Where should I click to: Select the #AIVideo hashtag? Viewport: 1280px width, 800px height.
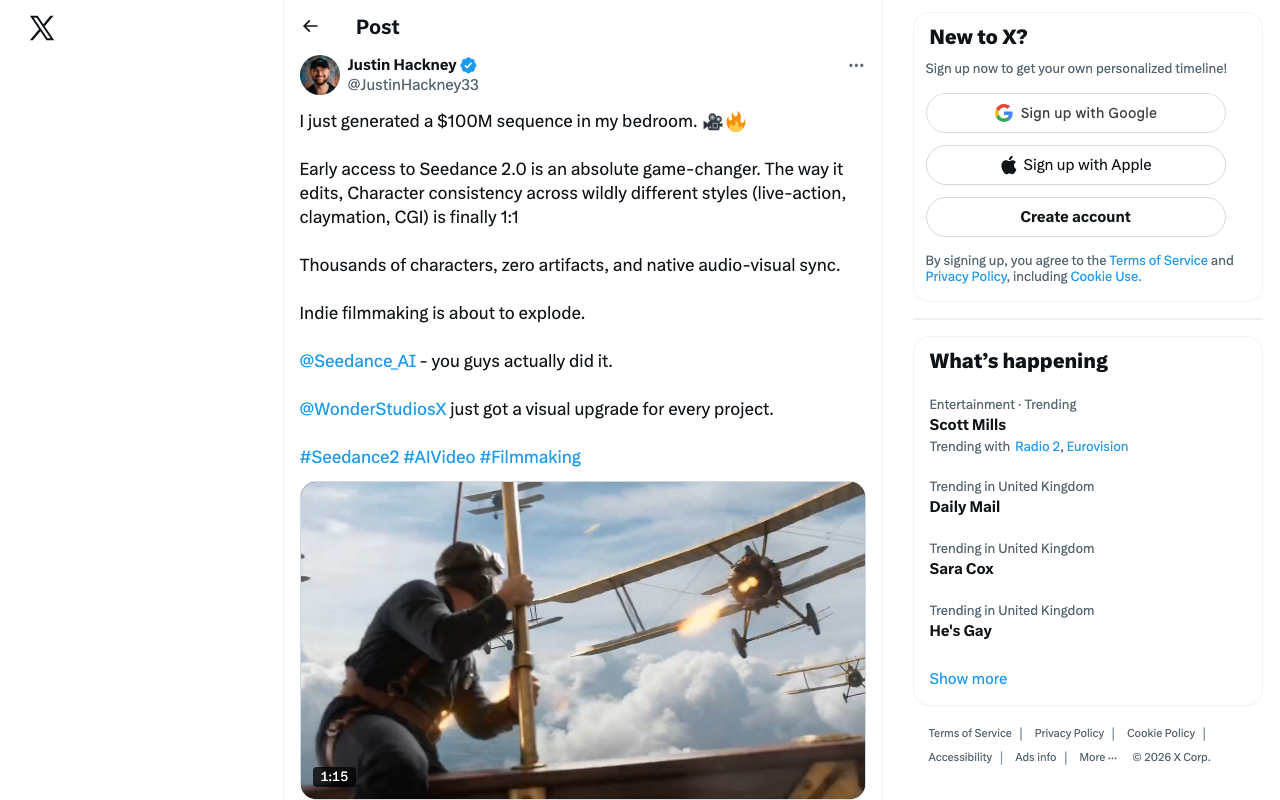(x=439, y=457)
